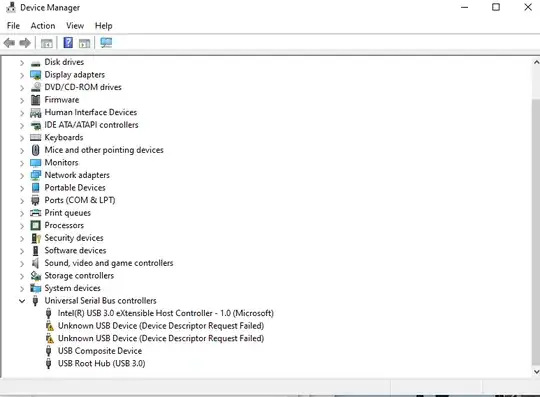Image resolution: width=540 pixels, height=397 pixels.
Task: Select the Firmware category label
Action: pos(62,100)
